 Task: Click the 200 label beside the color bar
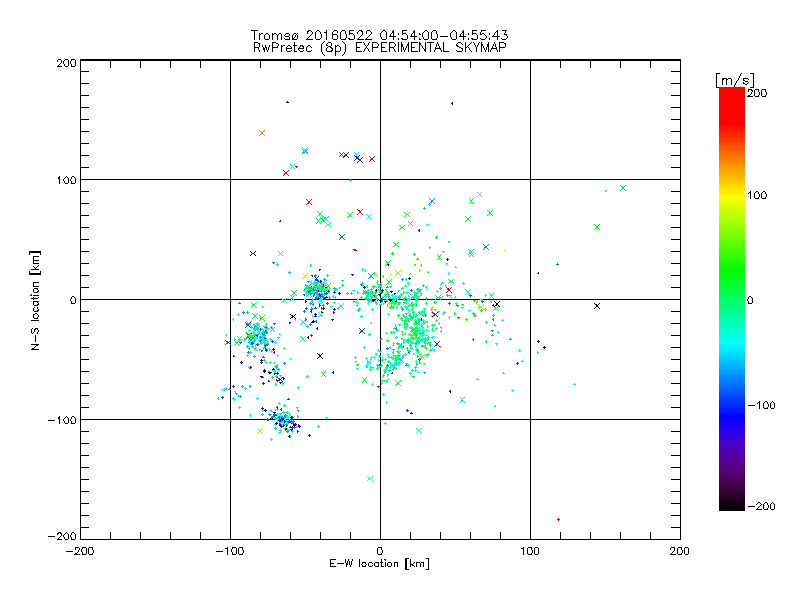click(757, 93)
